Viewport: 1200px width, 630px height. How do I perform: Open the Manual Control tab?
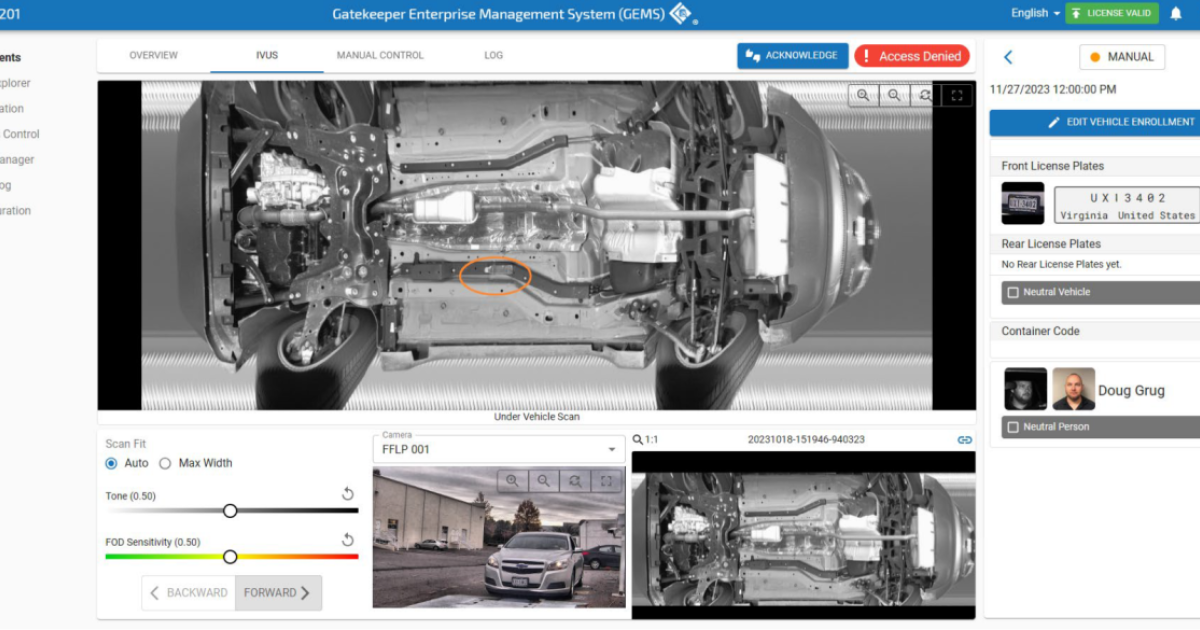[380, 56]
